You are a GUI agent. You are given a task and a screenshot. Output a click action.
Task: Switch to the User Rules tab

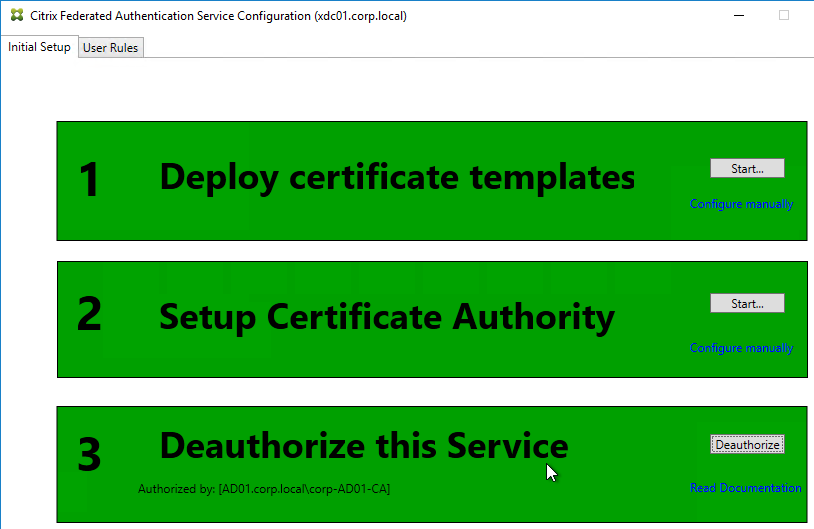(111, 48)
